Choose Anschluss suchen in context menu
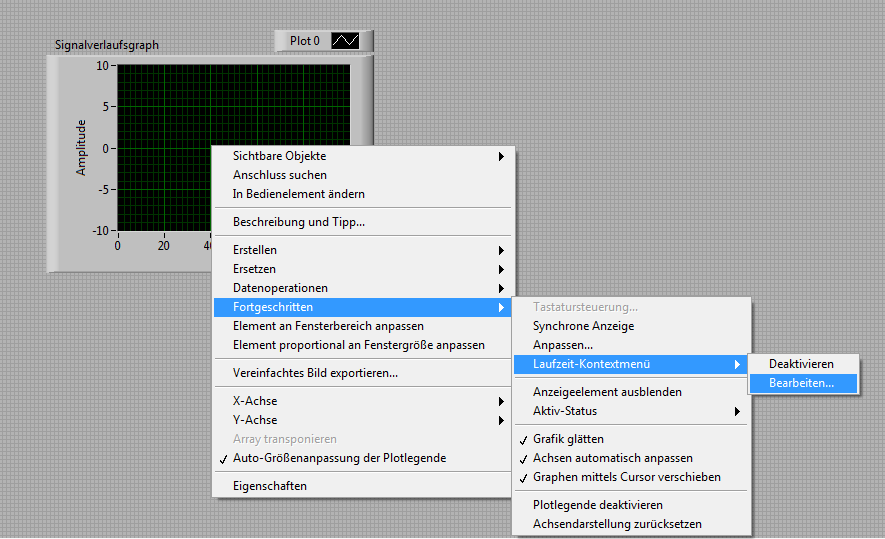This screenshot has width=885, height=539. pyautogui.click(x=362, y=175)
